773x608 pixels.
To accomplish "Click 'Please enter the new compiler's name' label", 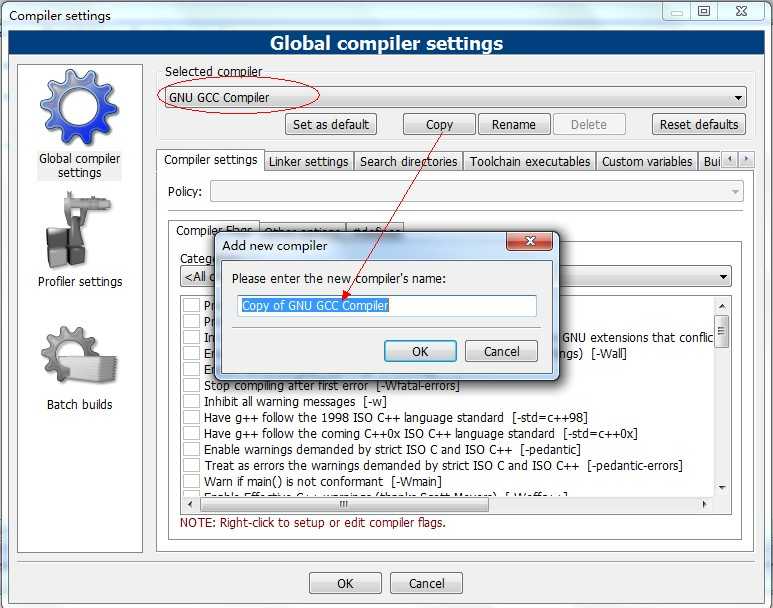I will click(339, 279).
